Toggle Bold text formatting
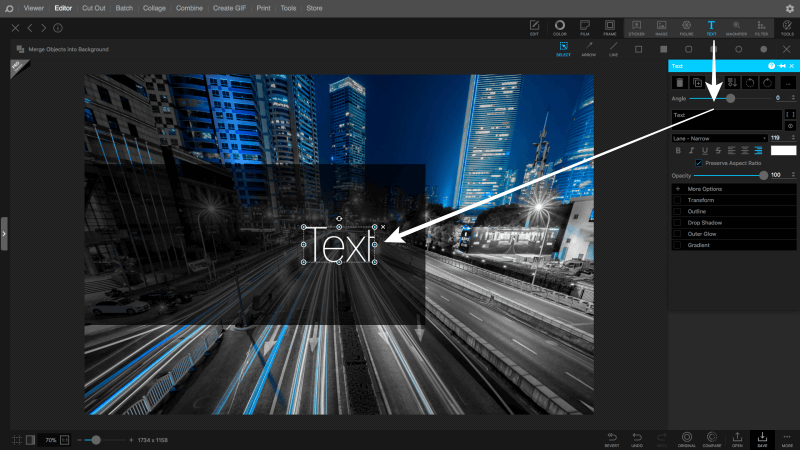The height and width of the screenshot is (450, 800). pos(678,151)
